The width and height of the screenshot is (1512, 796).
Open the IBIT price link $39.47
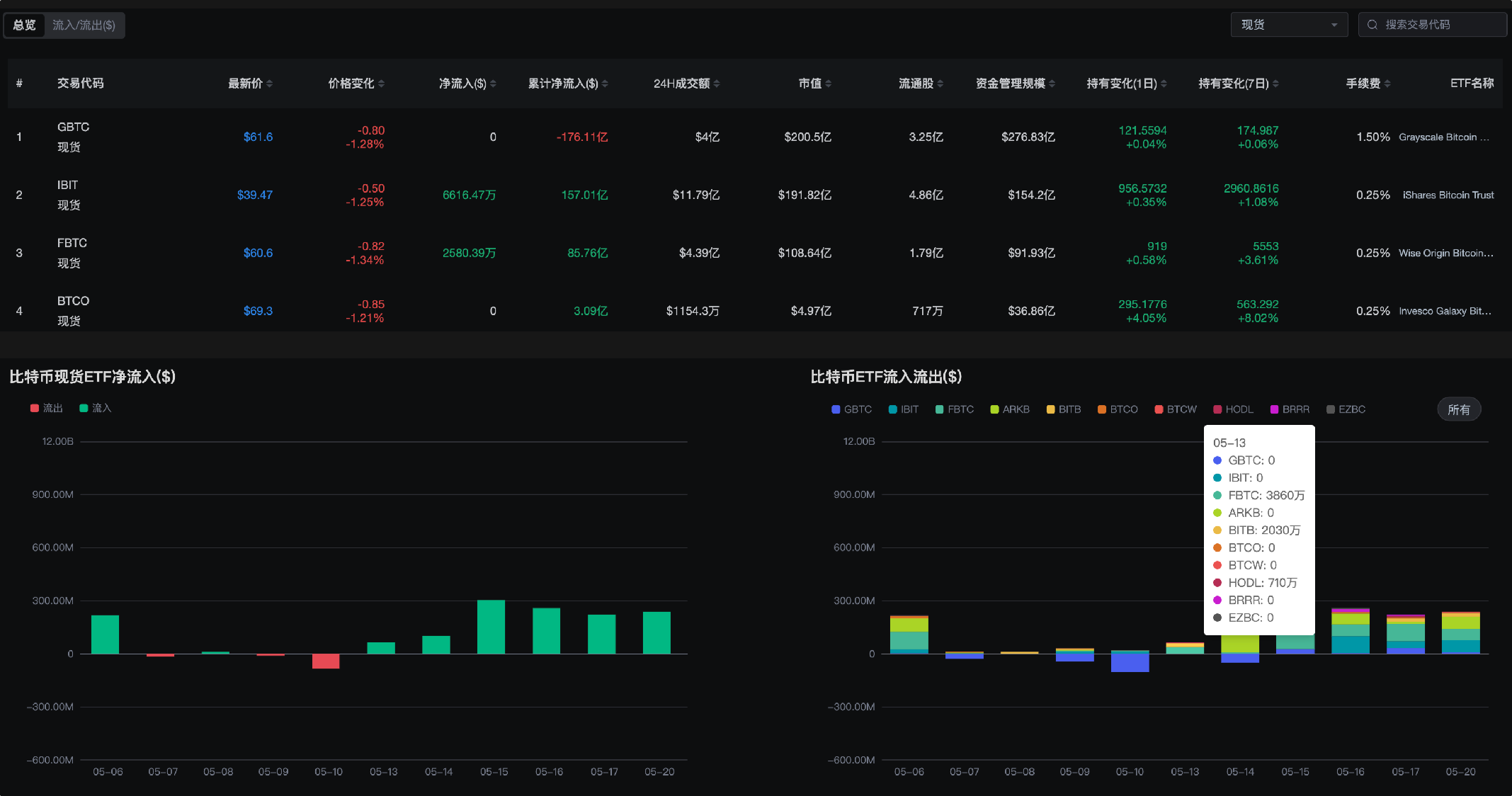tap(255, 195)
